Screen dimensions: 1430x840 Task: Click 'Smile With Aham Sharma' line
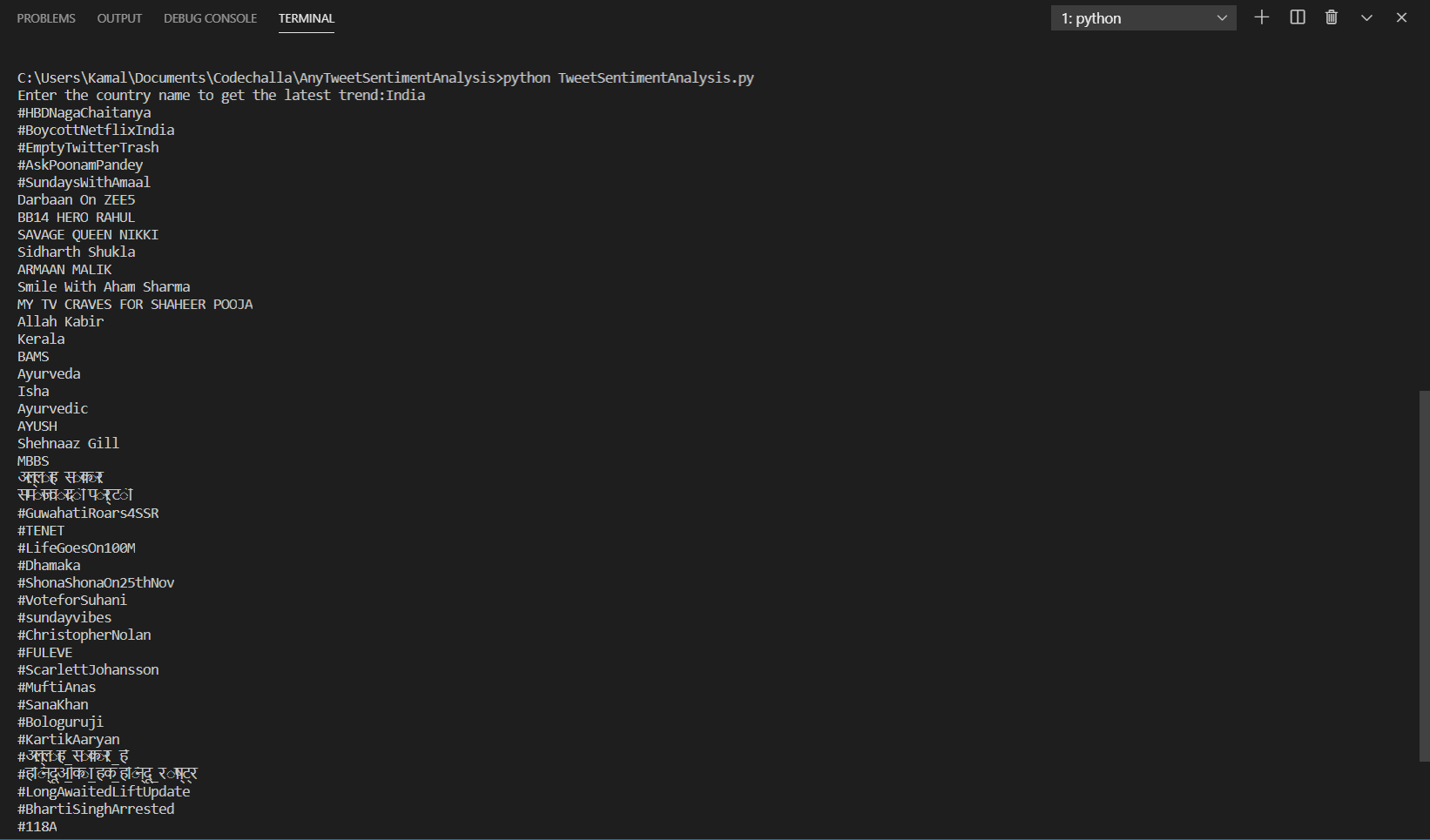coord(104,286)
